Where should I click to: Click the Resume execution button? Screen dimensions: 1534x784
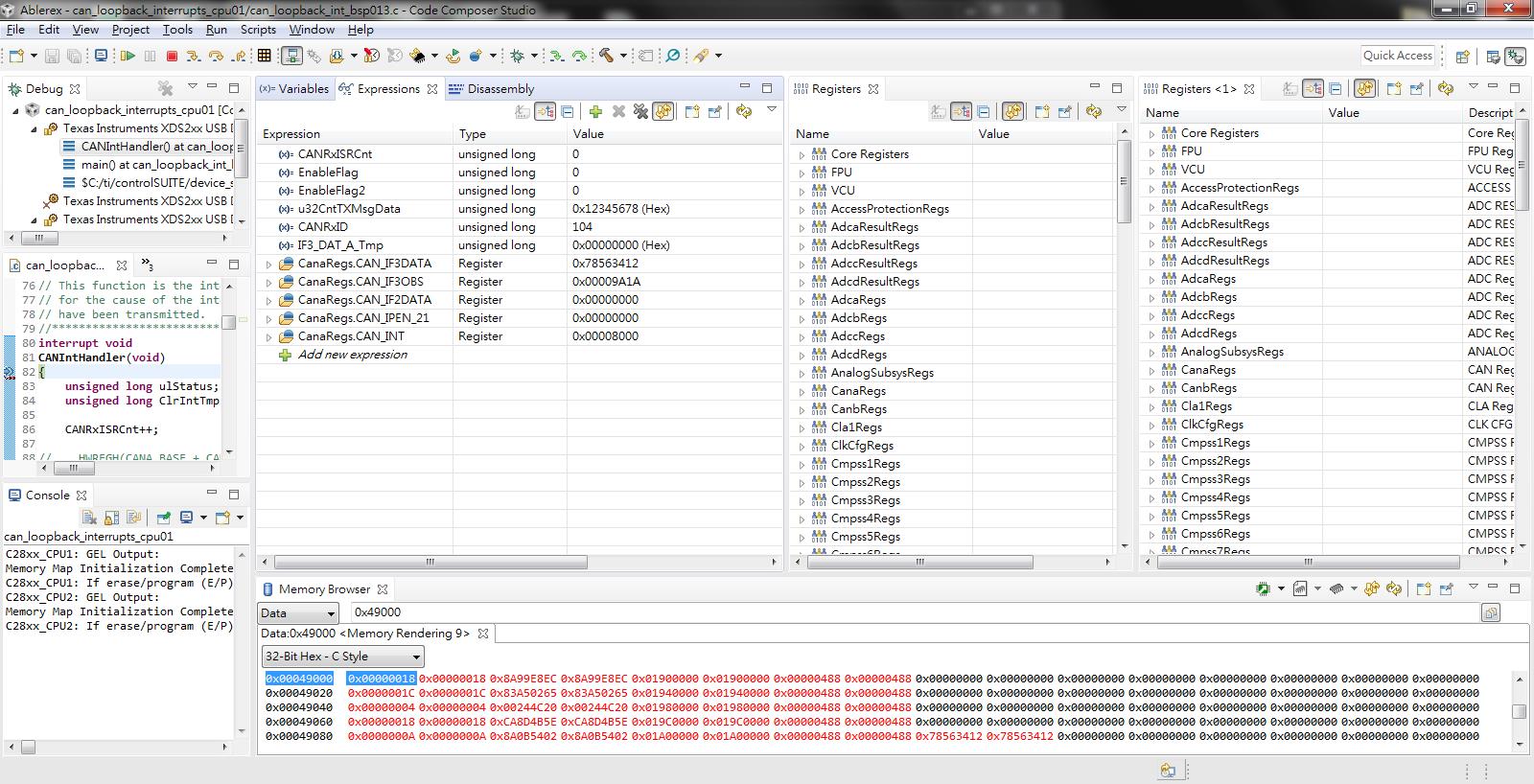pos(128,56)
